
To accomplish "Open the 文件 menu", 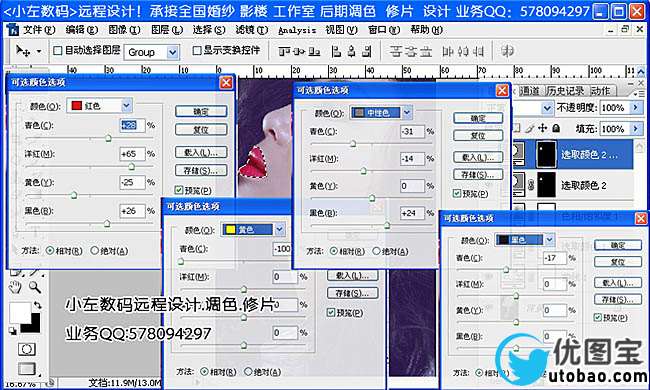I will click(39, 30).
